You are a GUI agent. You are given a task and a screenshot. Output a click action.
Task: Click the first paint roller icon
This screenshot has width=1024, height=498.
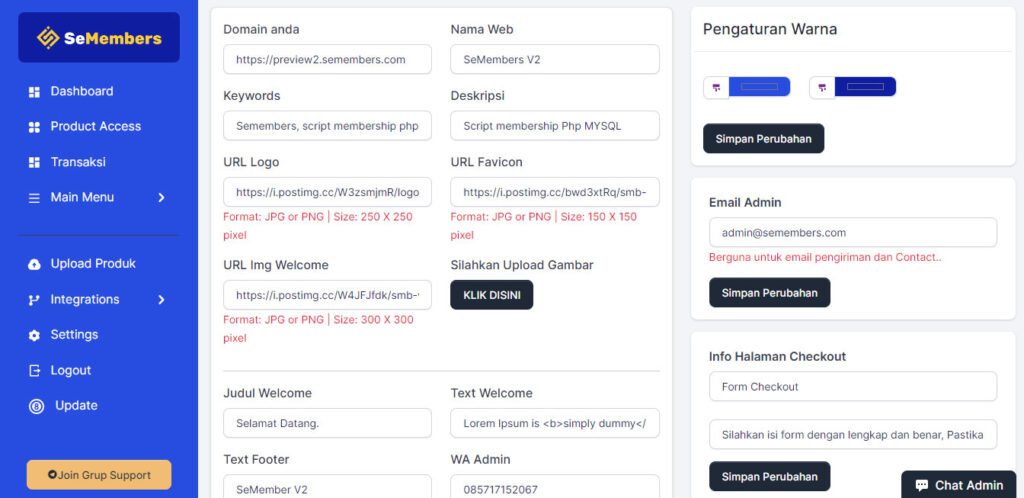tap(716, 88)
